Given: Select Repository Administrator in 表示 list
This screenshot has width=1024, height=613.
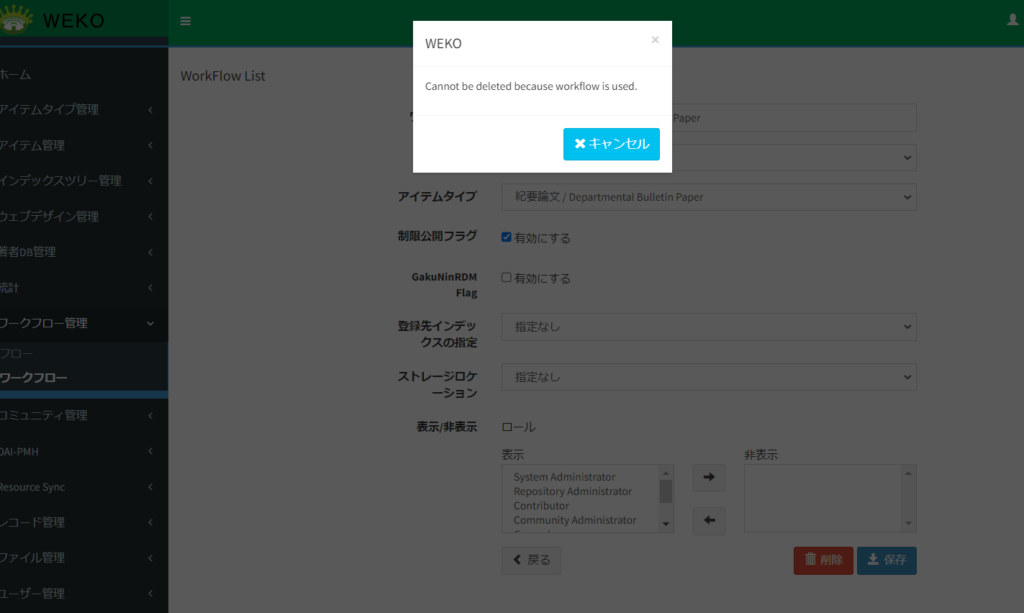Looking at the screenshot, I should [572, 492].
